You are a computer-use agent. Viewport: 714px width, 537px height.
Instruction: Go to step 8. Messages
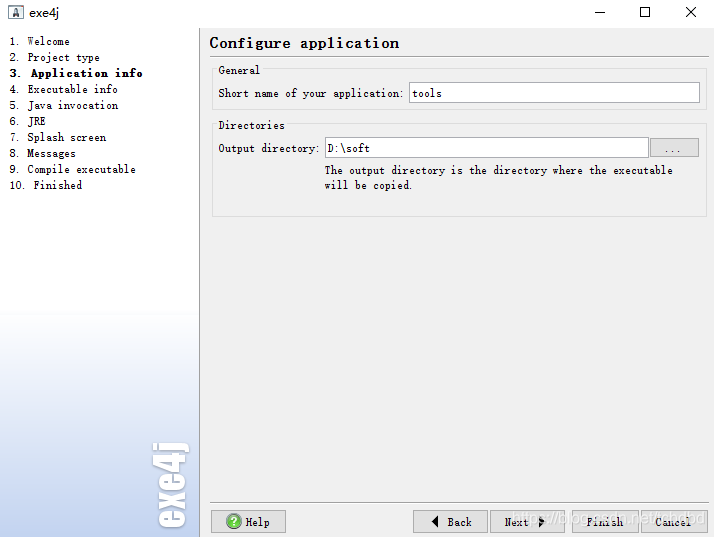[42, 153]
